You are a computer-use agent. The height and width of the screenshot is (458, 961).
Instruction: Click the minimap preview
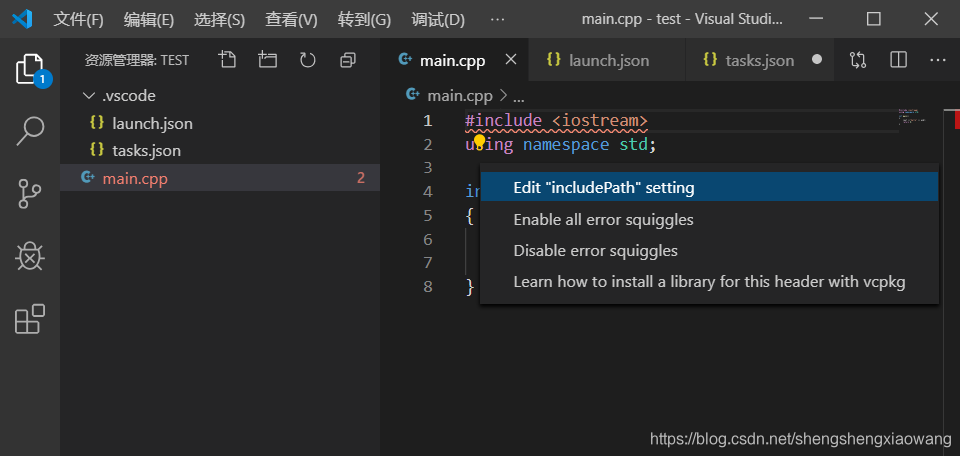(x=912, y=115)
